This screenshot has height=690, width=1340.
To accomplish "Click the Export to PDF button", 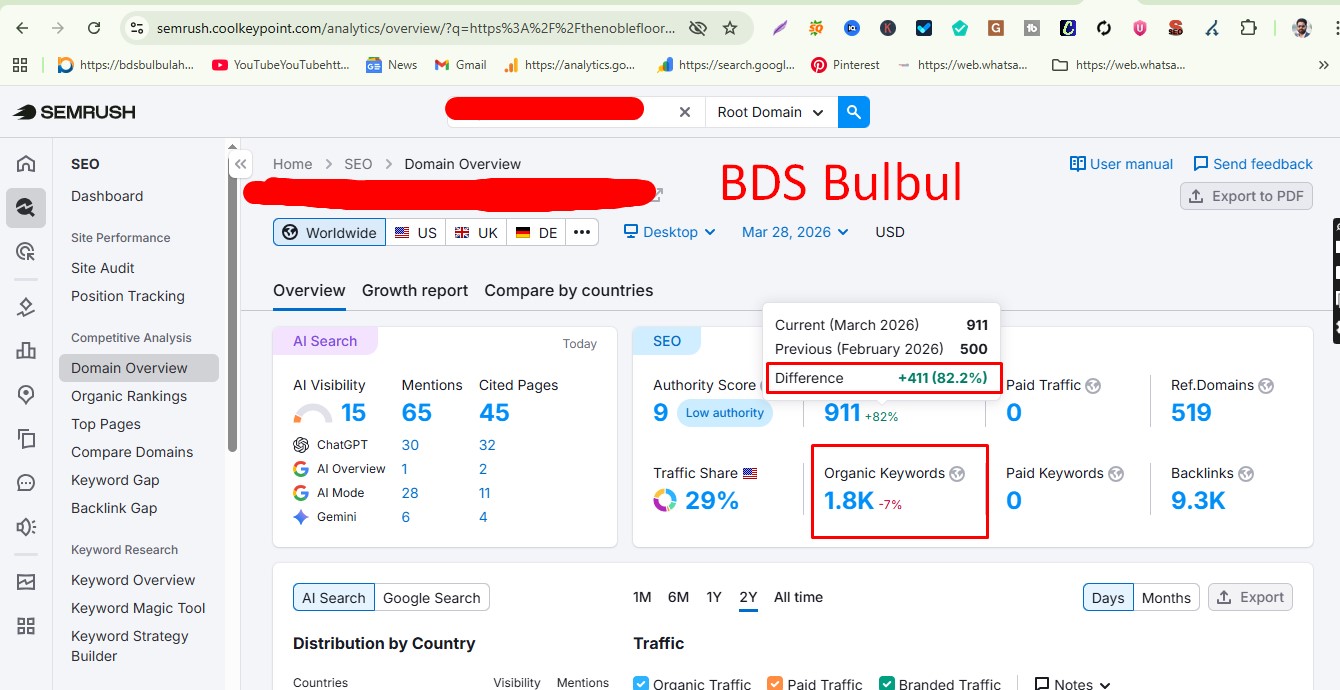I will pyautogui.click(x=1246, y=196).
